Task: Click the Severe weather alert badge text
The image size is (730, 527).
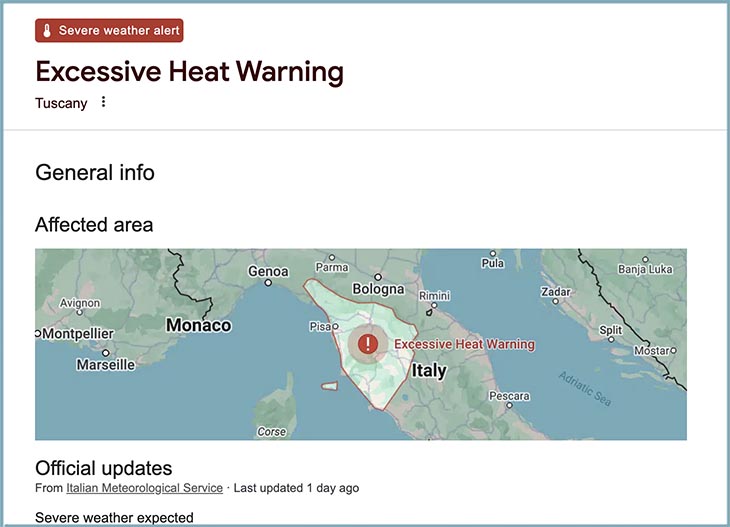Action: pyautogui.click(x=119, y=31)
